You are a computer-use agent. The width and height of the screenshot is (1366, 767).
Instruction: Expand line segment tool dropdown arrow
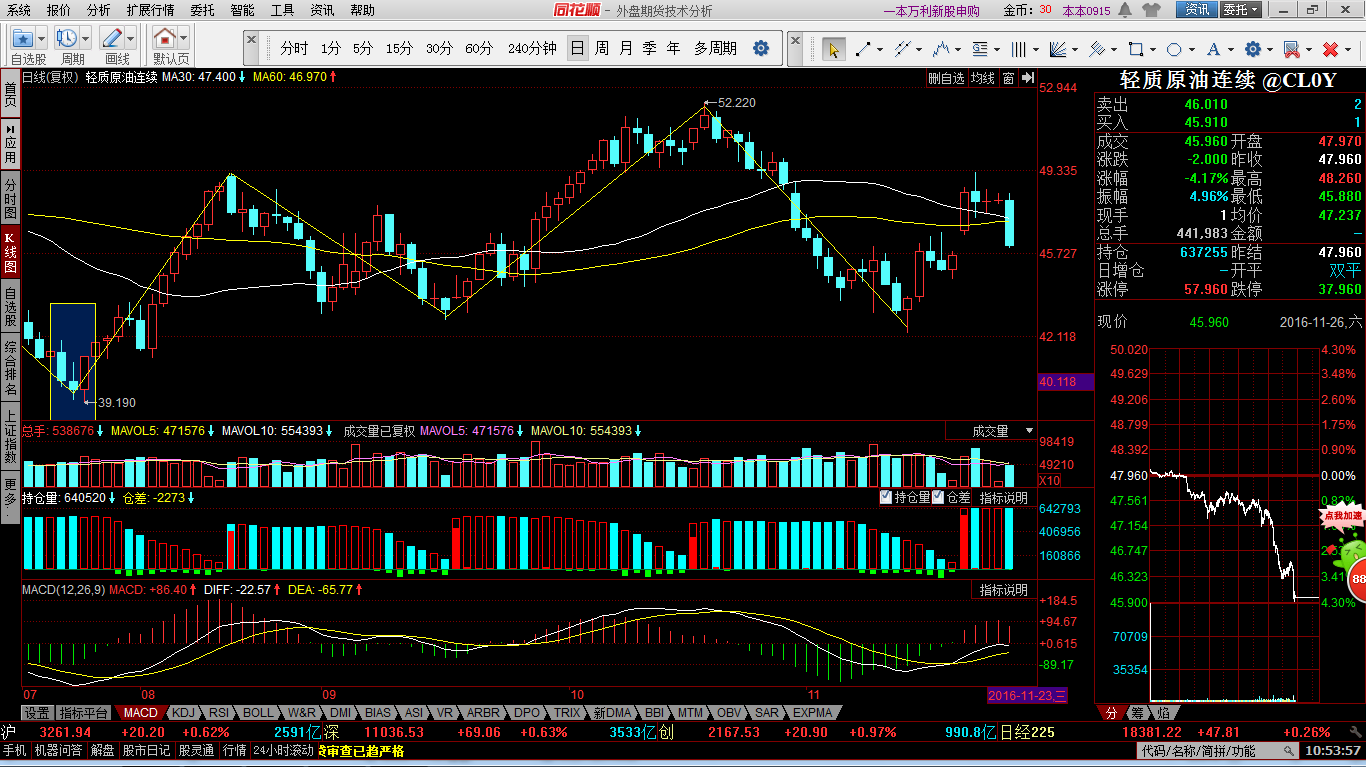tap(878, 48)
